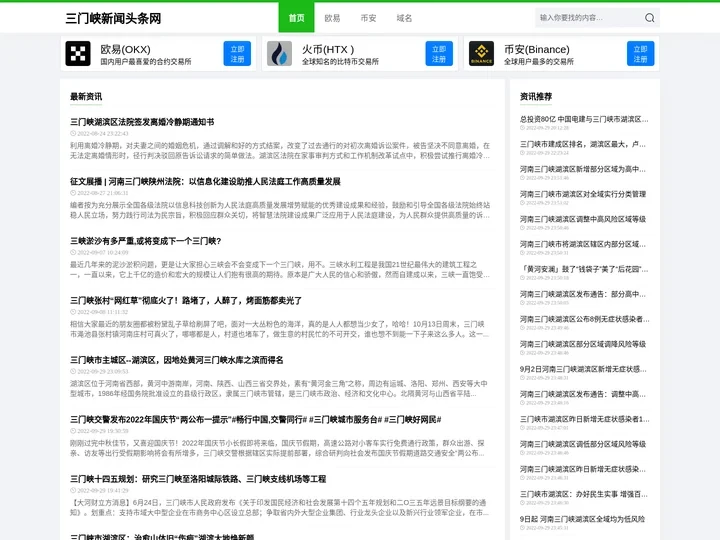Click the 三门峡新闻头条网 site title
This screenshot has width=720, height=540.
[113, 18]
